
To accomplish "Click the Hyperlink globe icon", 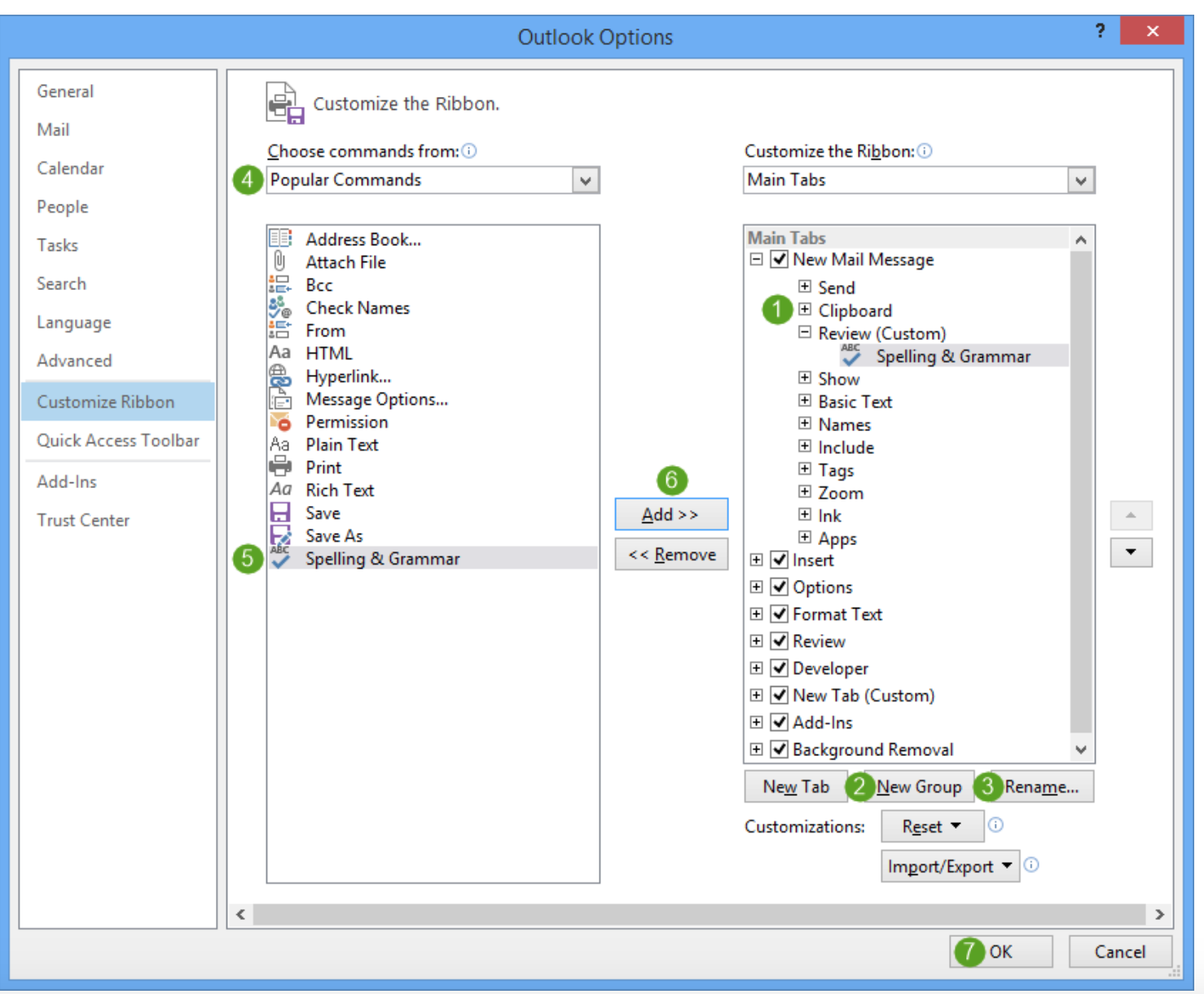I will (279, 376).
